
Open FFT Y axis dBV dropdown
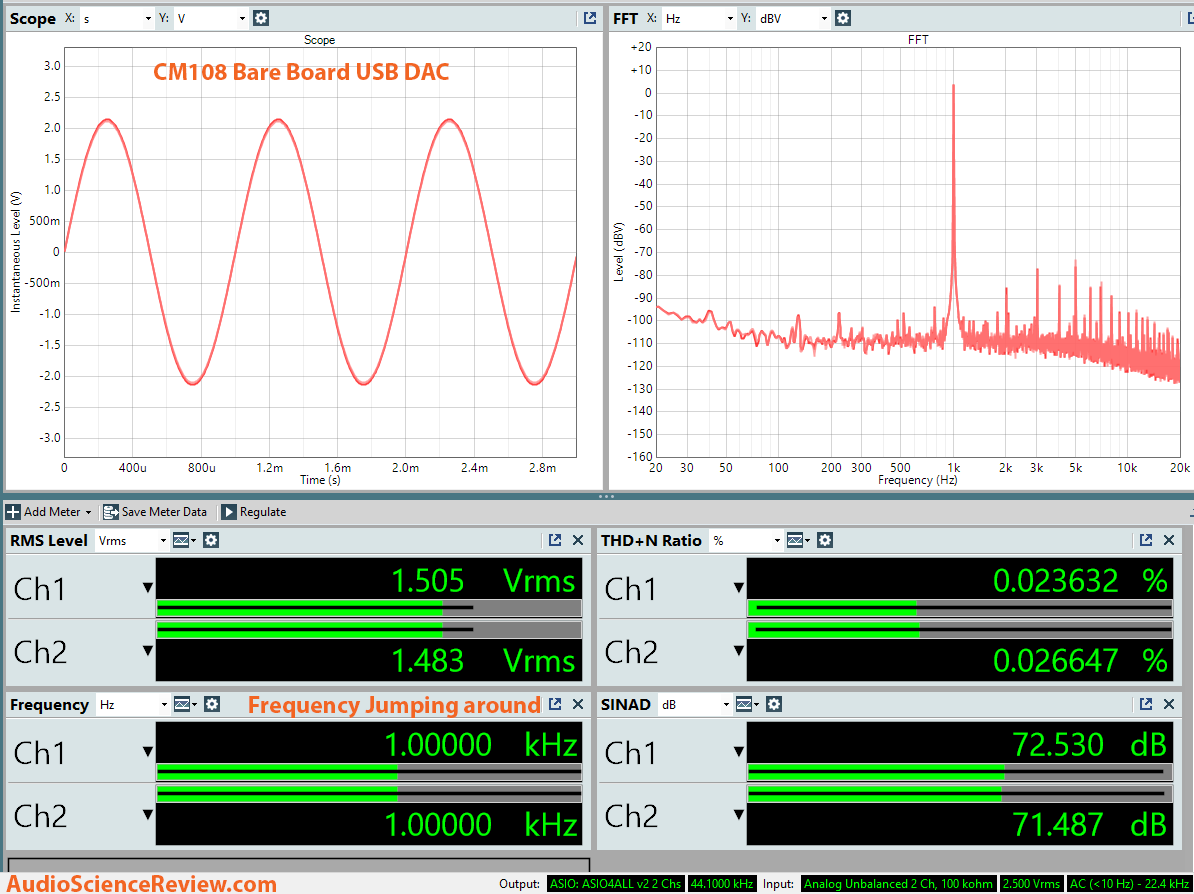point(793,18)
